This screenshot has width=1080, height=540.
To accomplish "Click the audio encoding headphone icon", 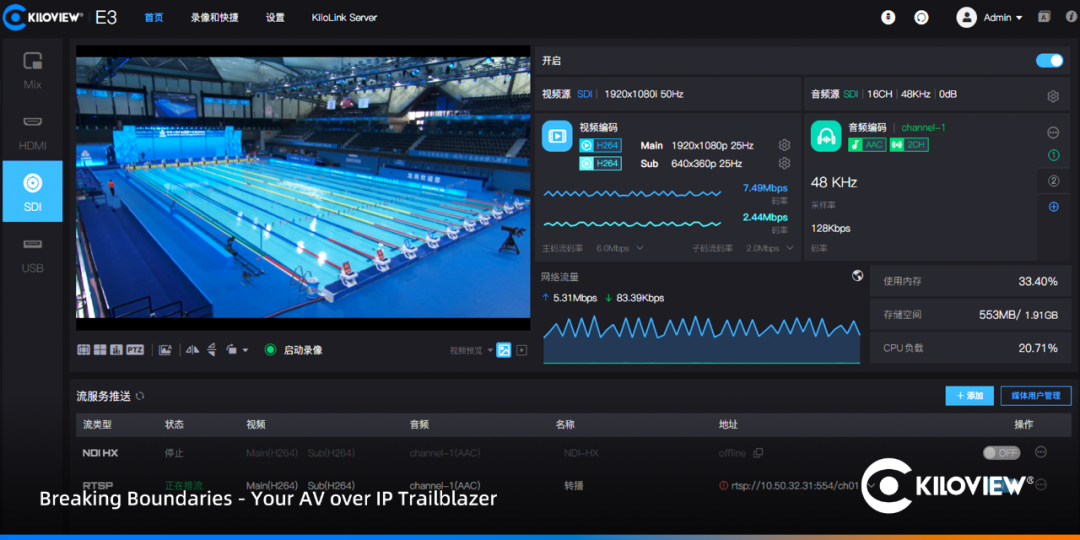I will [826, 136].
